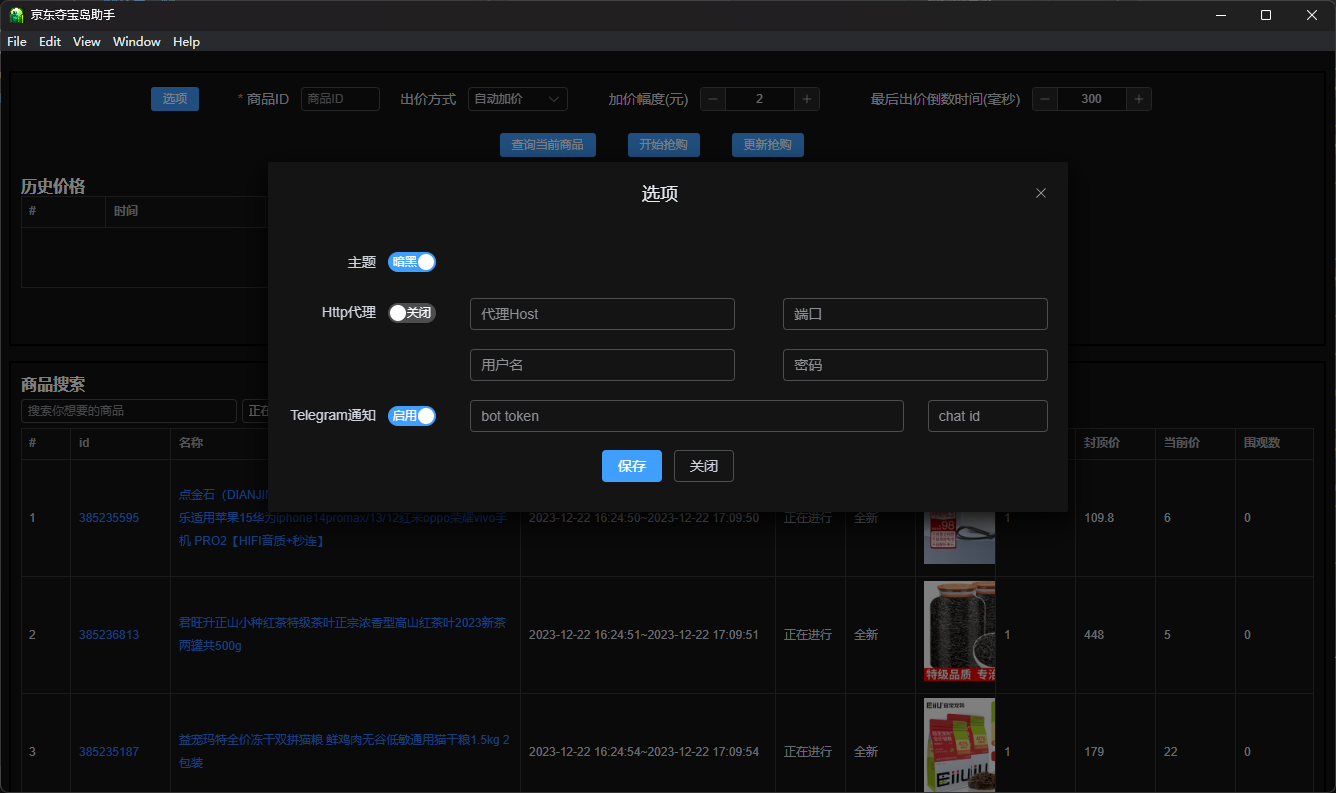This screenshot has height=793, width=1336.
Task: Focus the 商品ID input field
Action: click(340, 99)
